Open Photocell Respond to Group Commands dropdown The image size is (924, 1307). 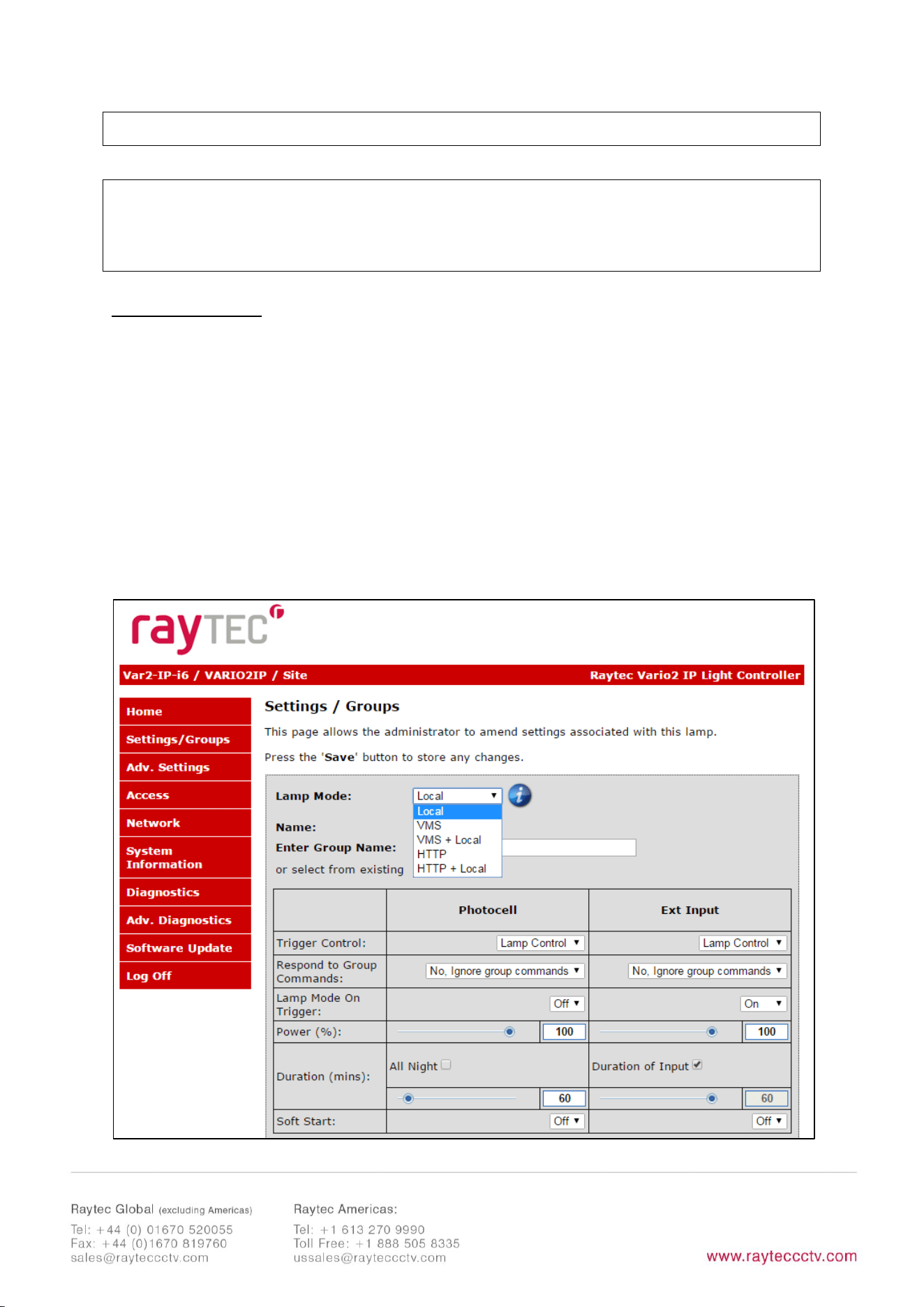[x=505, y=971]
